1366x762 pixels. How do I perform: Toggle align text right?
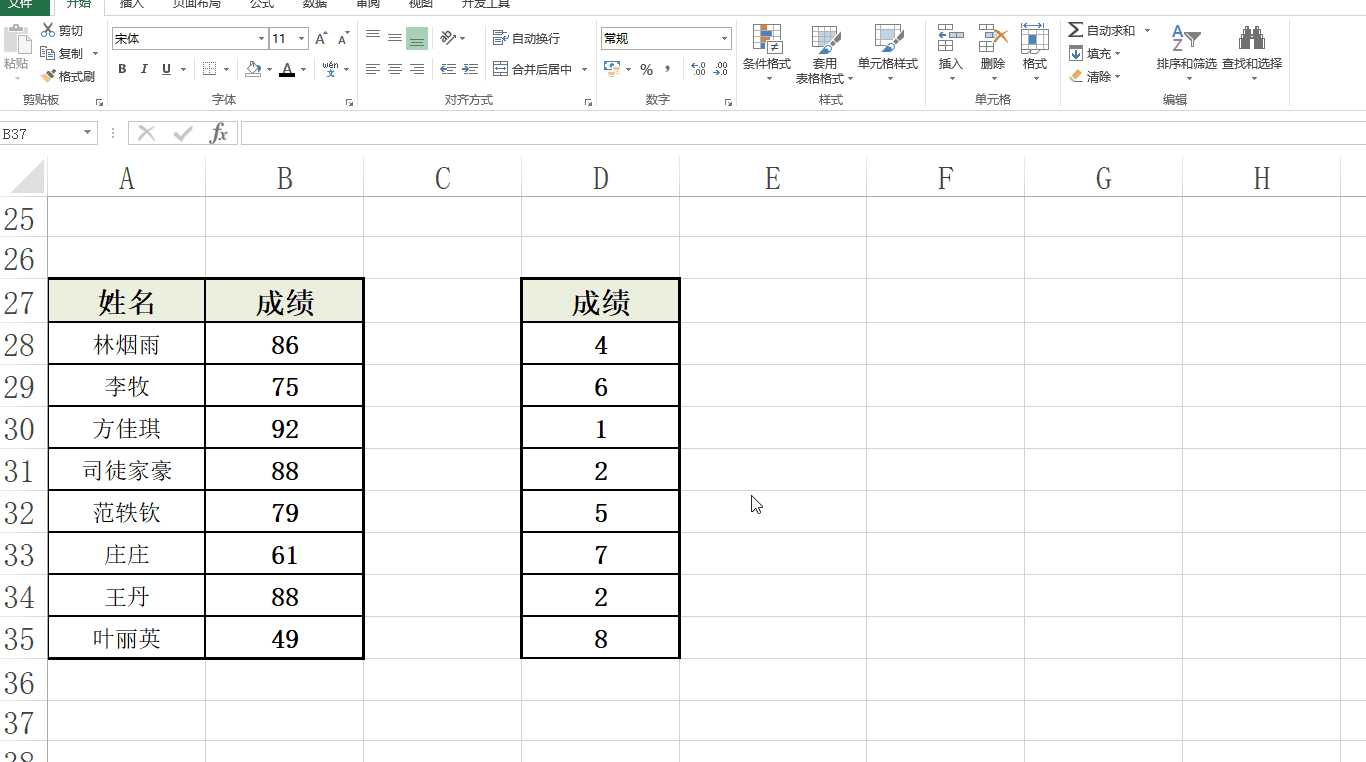click(417, 69)
